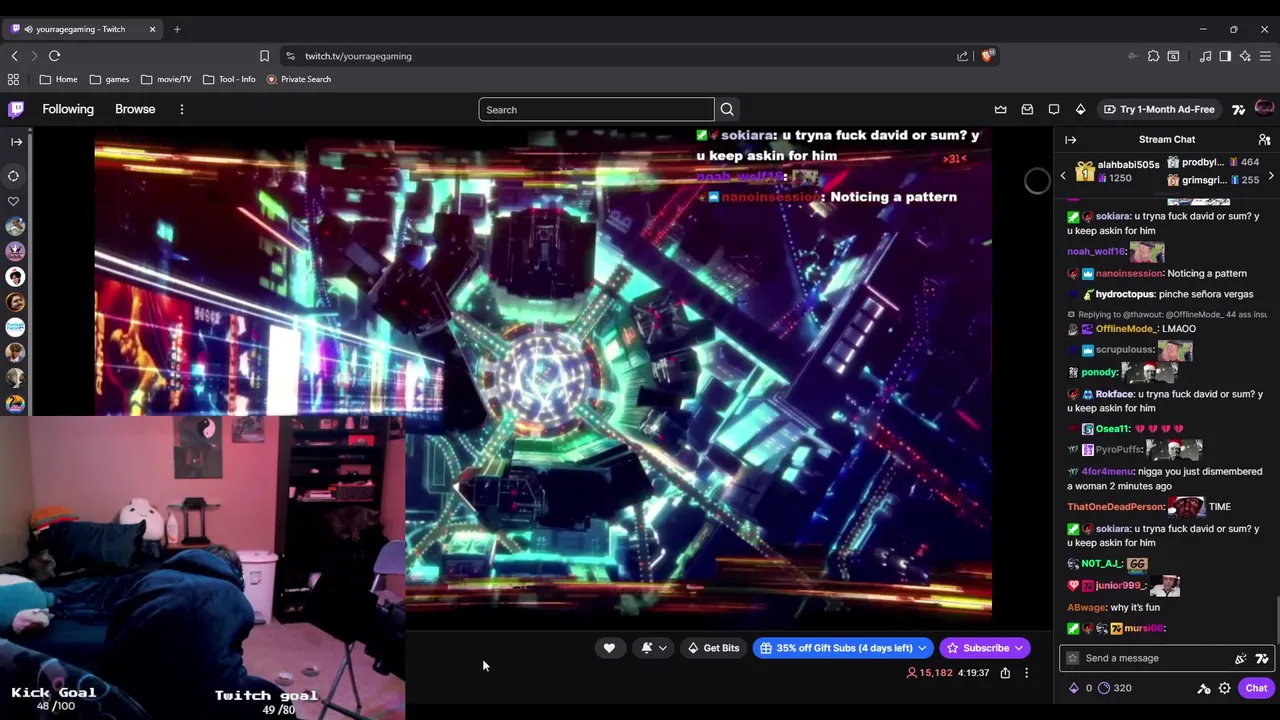Click the chat scrollbar

1277,620
